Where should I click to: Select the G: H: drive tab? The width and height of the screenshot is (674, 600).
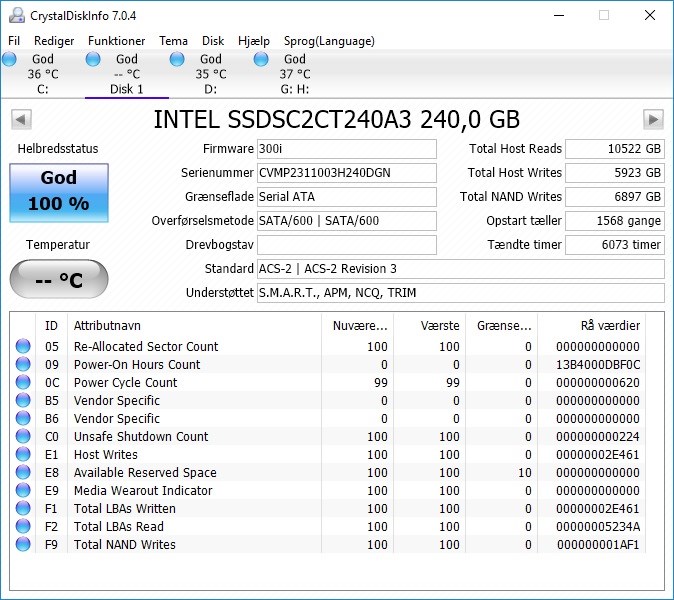coord(294,74)
